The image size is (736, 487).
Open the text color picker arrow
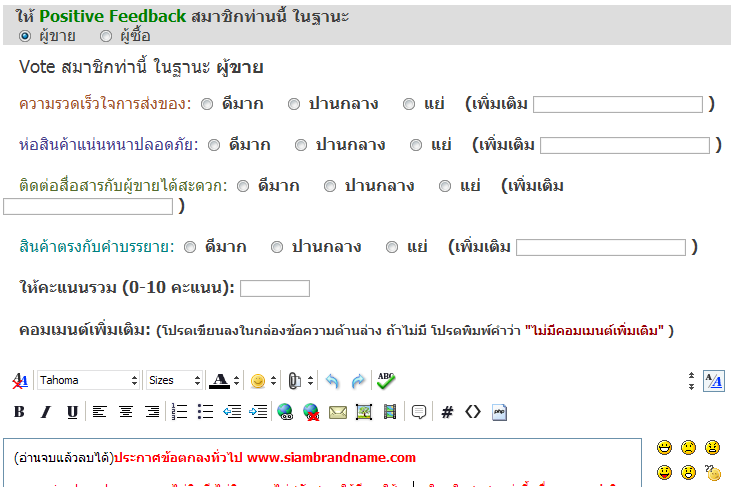(236, 381)
